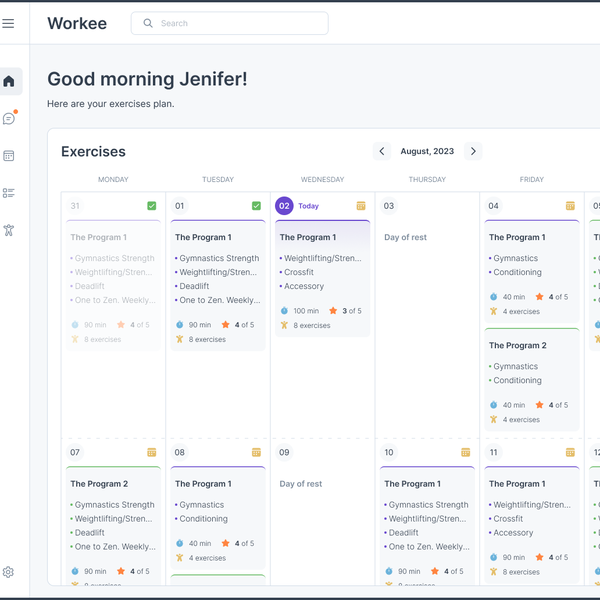Image resolution: width=600 pixels, height=600 pixels.
Task: Click star rating icon on day 01 card
Action: point(225,324)
